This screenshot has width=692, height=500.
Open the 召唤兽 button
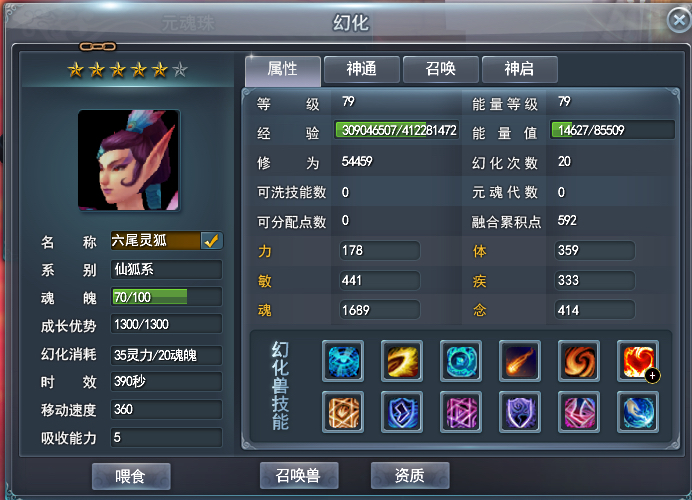299,475
